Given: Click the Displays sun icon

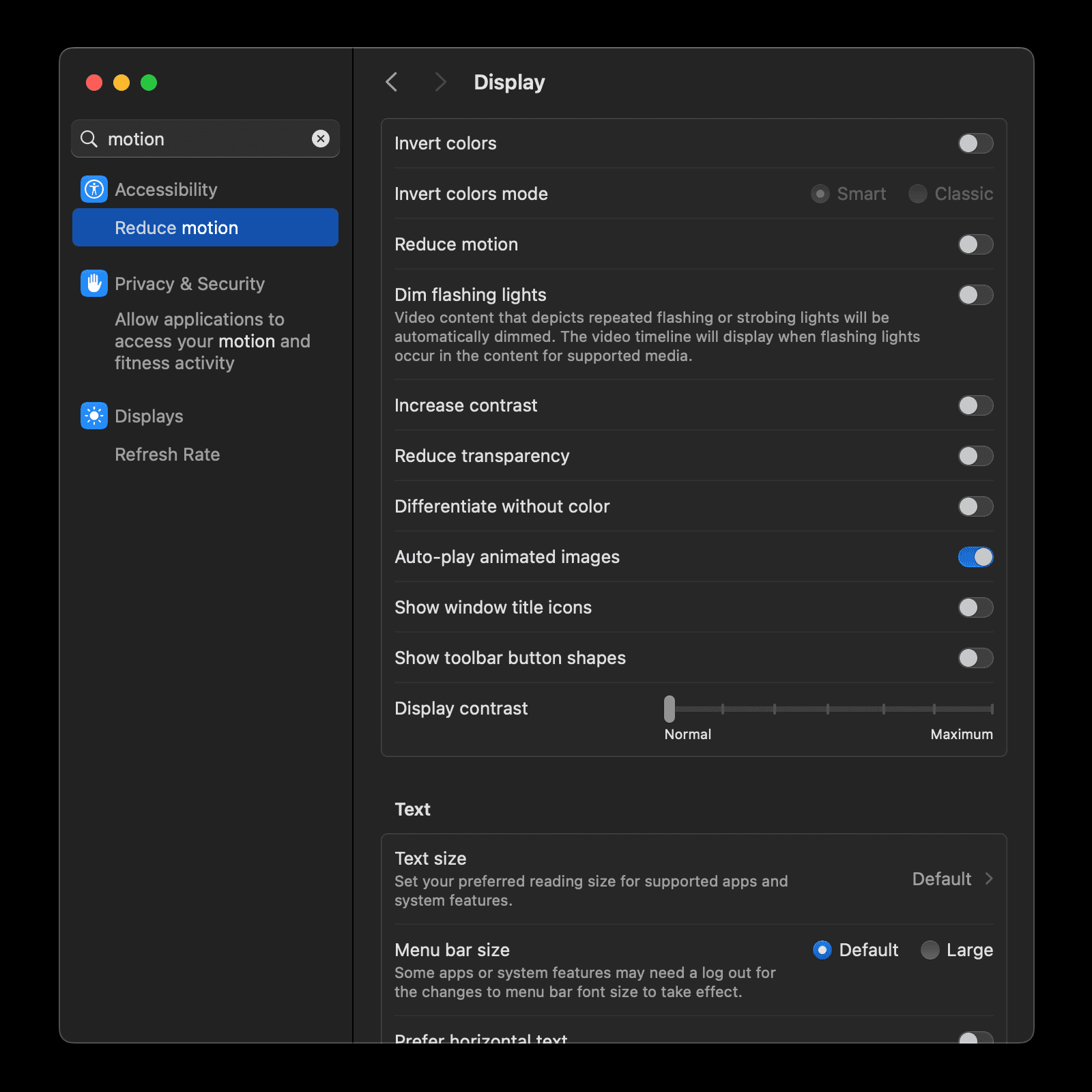Looking at the screenshot, I should [94, 416].
